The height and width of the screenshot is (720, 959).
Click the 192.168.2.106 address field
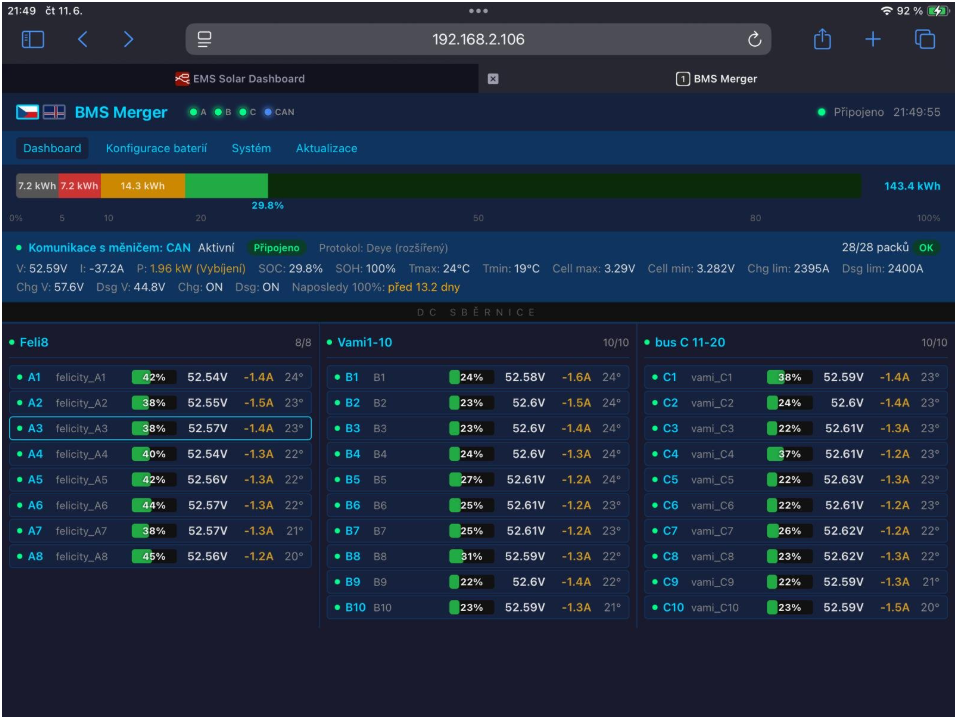pos(478,40)
